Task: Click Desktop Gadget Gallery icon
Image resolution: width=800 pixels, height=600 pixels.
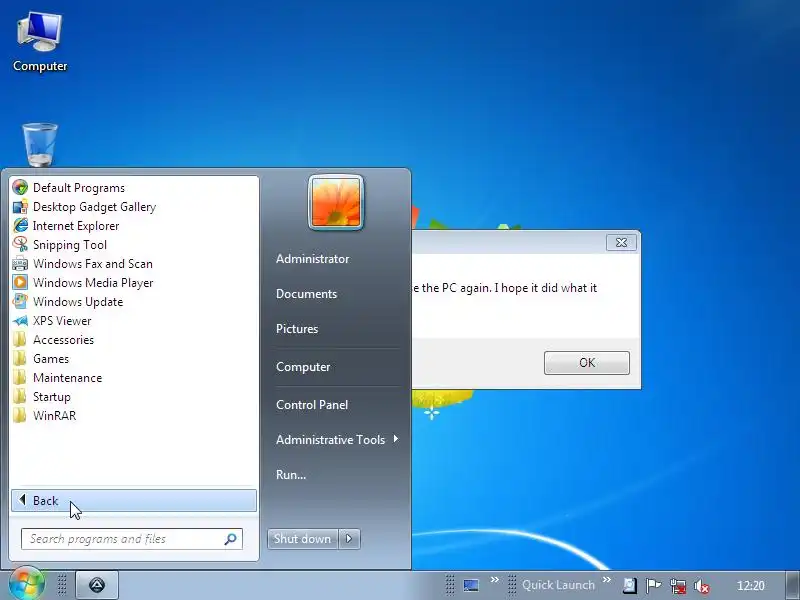Action: point(20,207)
